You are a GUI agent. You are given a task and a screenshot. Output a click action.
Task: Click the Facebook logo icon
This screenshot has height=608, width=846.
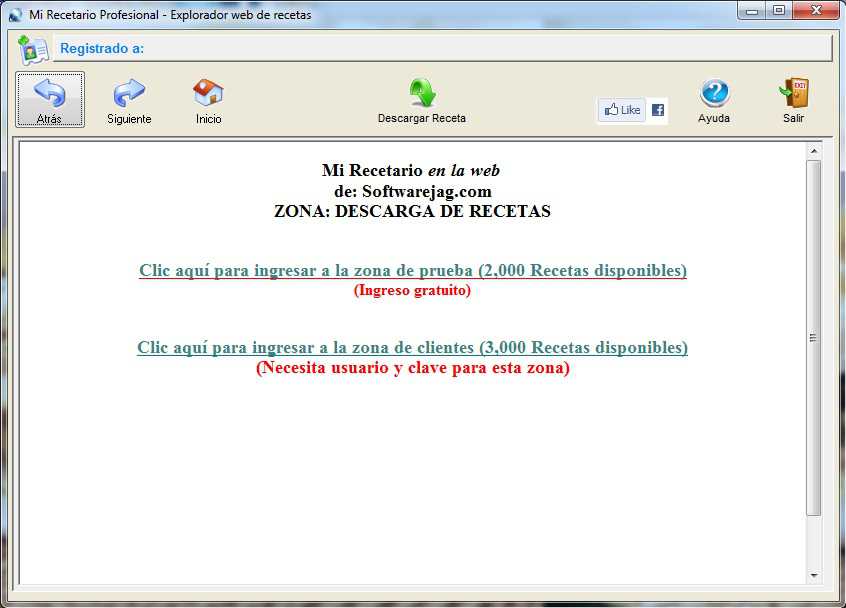click(658, 110)
